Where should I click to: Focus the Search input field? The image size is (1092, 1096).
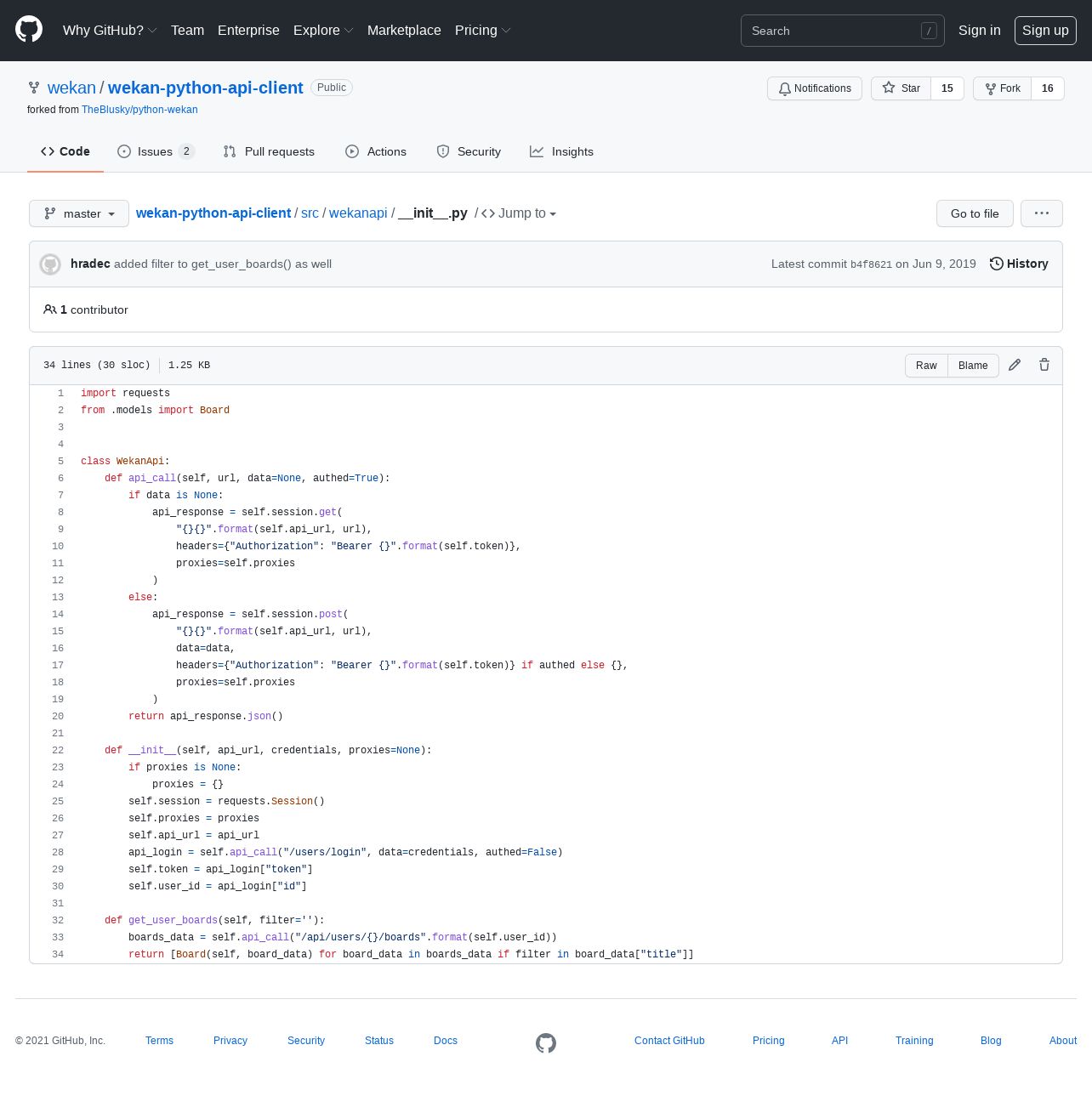point(842,31)
